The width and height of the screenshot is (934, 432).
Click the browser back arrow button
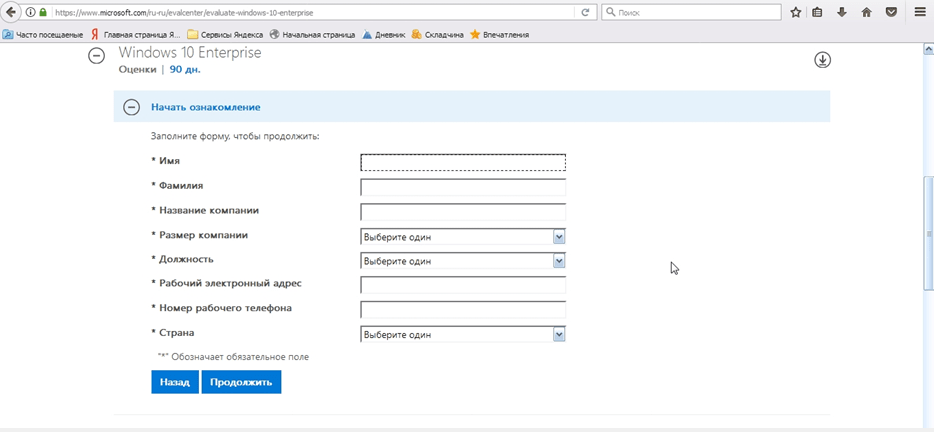click(x=11, y=12)
